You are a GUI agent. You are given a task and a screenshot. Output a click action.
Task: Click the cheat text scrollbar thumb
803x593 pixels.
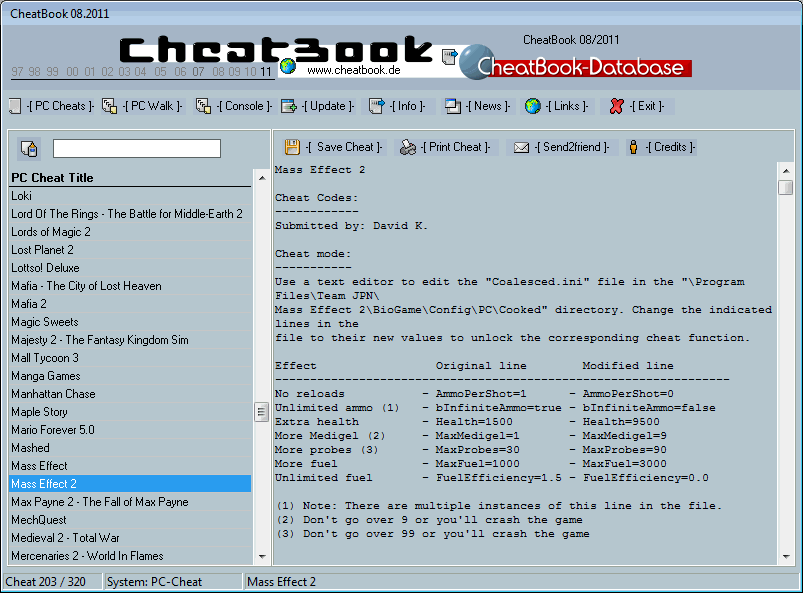[x=786, y=187]
